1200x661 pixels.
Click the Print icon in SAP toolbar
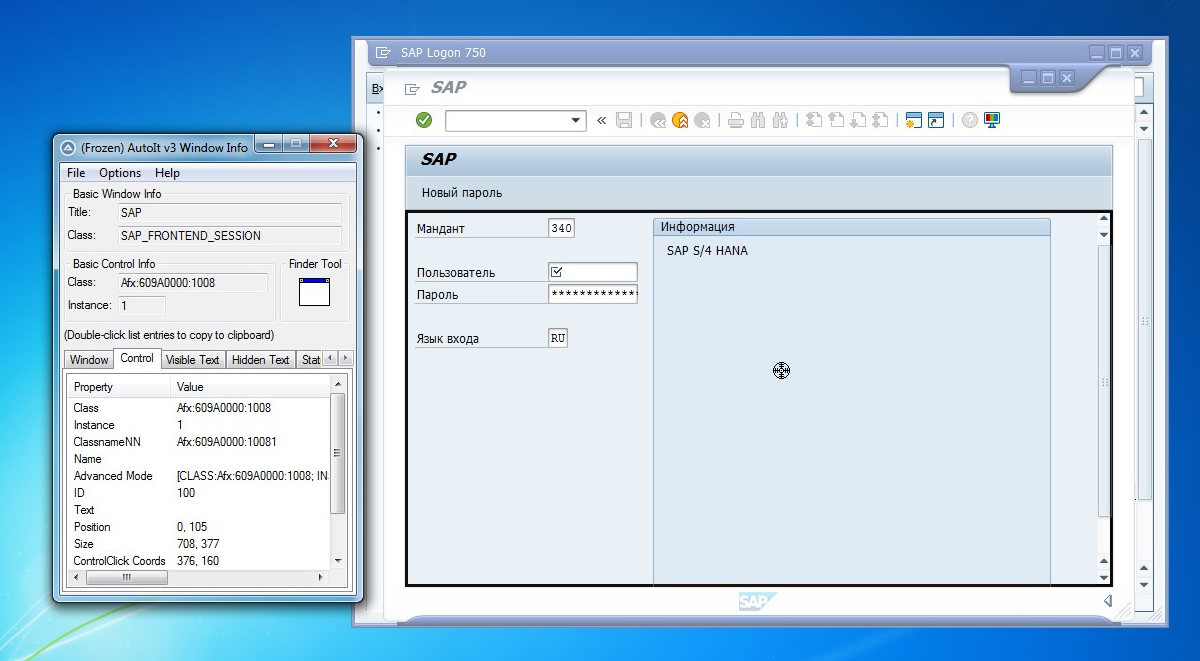735,120
